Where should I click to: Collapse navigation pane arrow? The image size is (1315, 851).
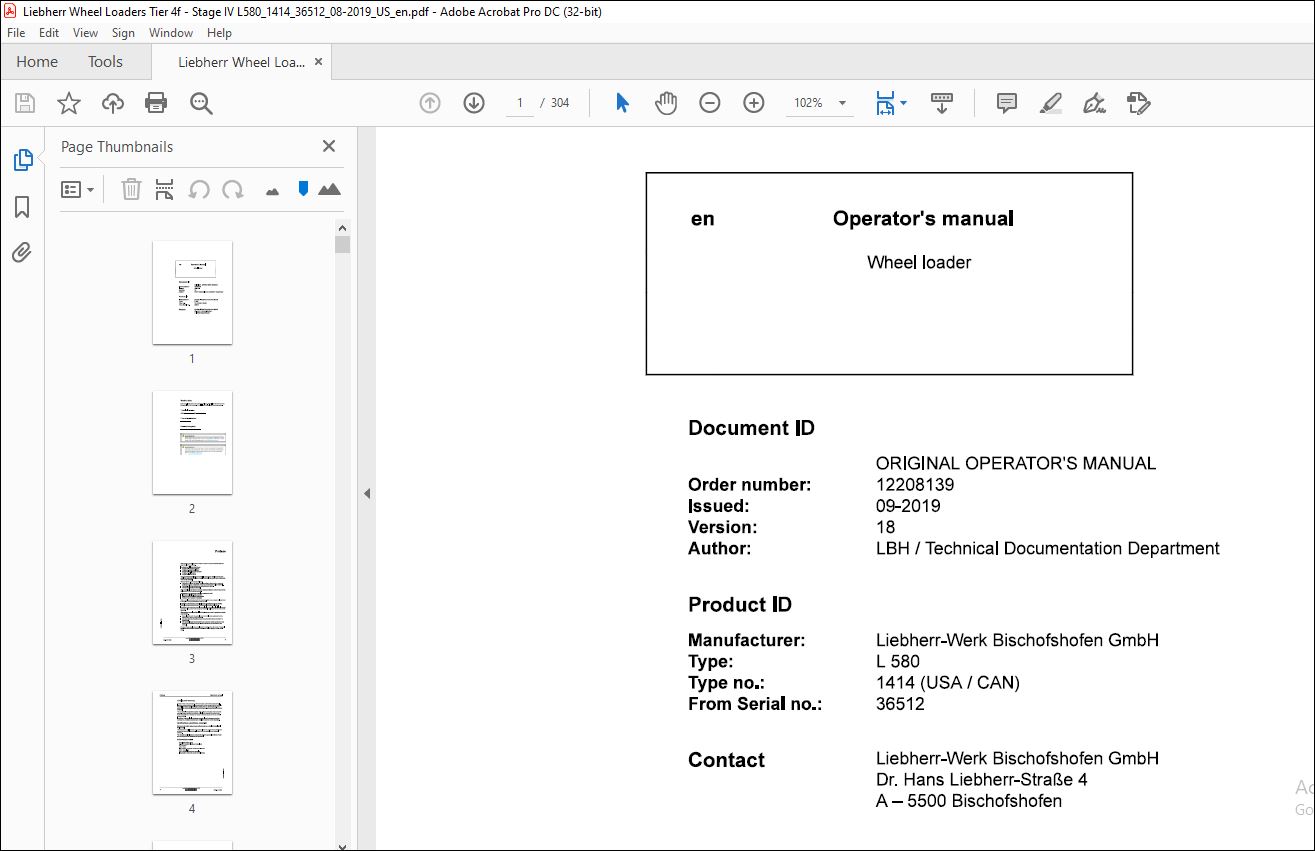[x=367, y=493]
